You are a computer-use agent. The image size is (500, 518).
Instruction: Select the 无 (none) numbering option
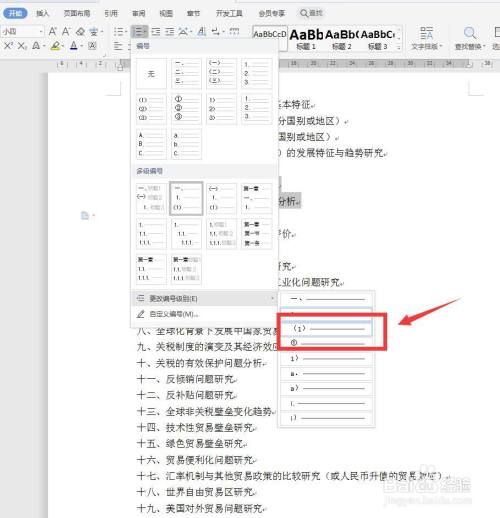coord(151,74)
